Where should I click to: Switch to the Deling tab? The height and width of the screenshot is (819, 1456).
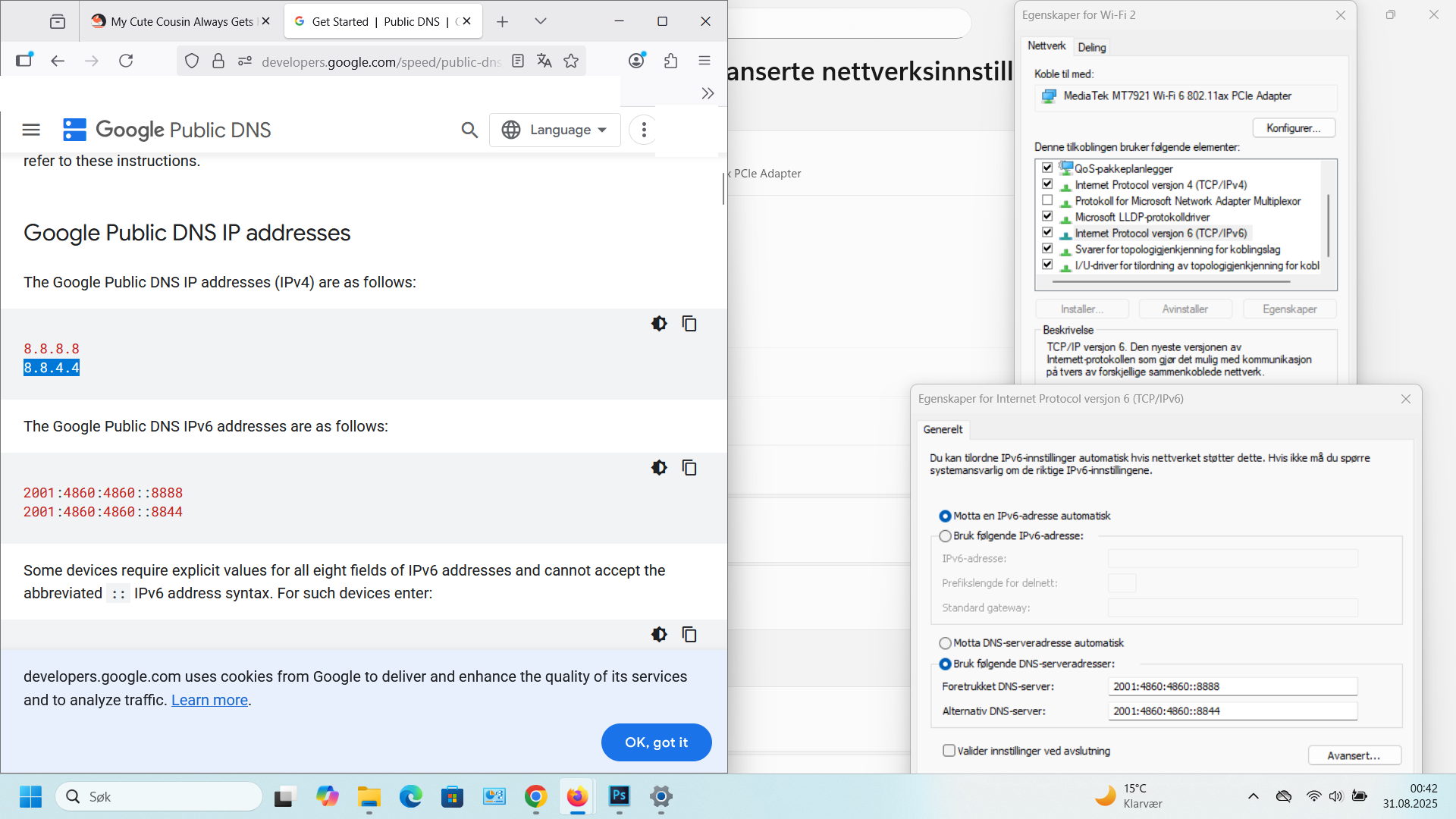tap(1092, 47)
